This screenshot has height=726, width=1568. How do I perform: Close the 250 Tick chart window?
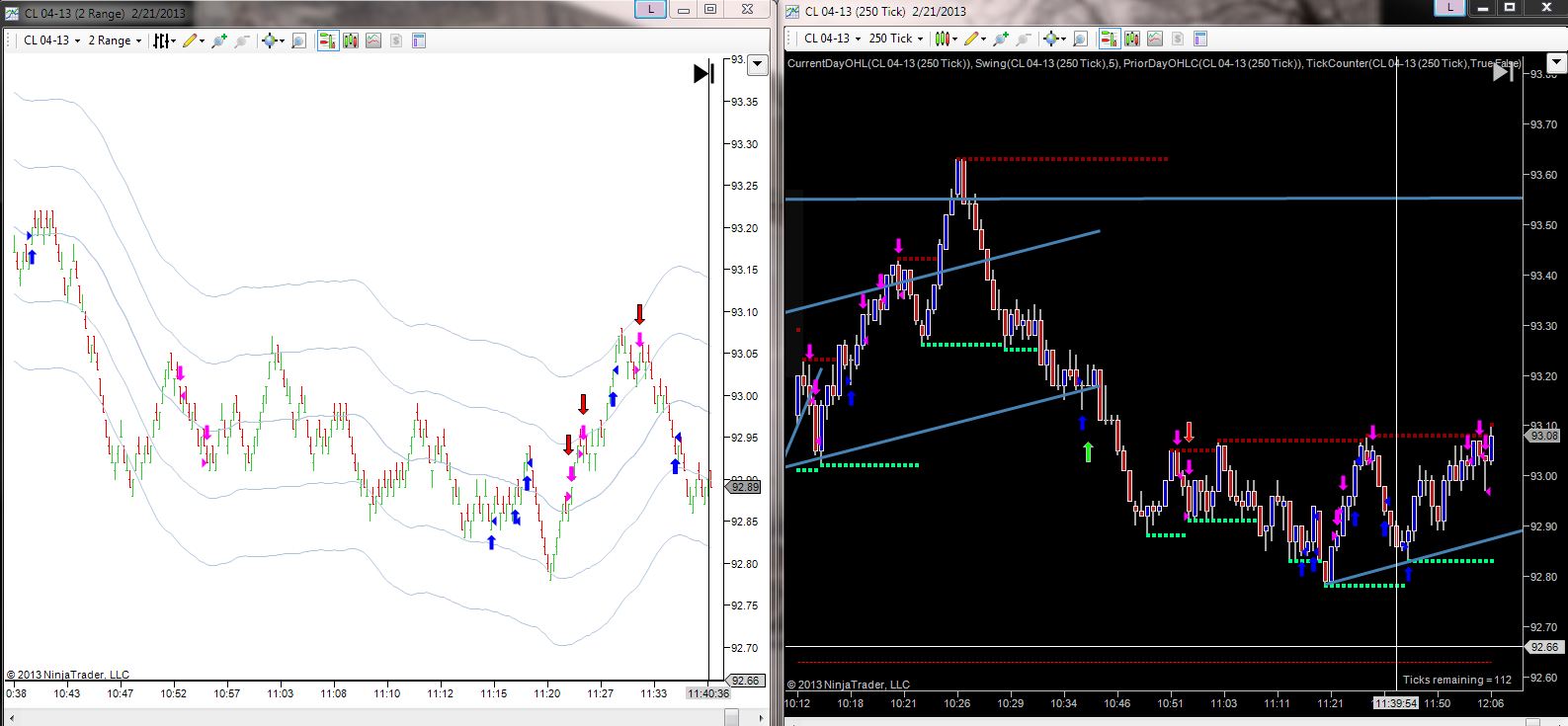click(1546, 7)
